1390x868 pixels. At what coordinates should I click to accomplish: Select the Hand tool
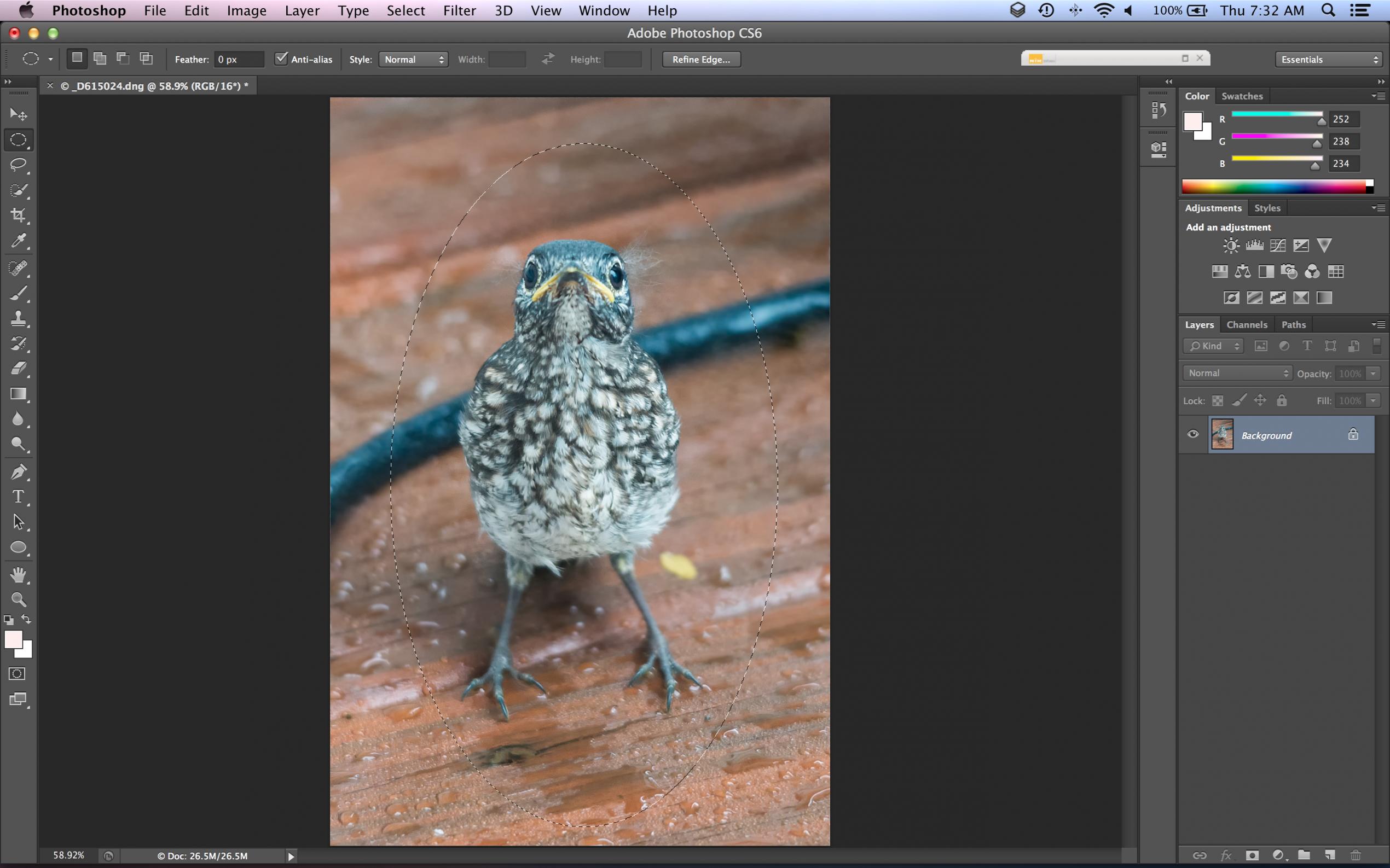[x=19, y=575]
